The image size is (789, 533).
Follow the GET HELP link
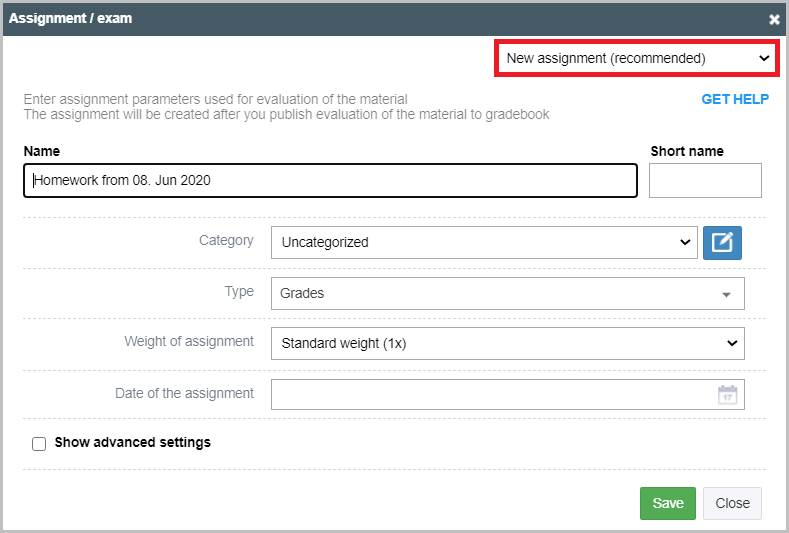click(x=735, y=99)
